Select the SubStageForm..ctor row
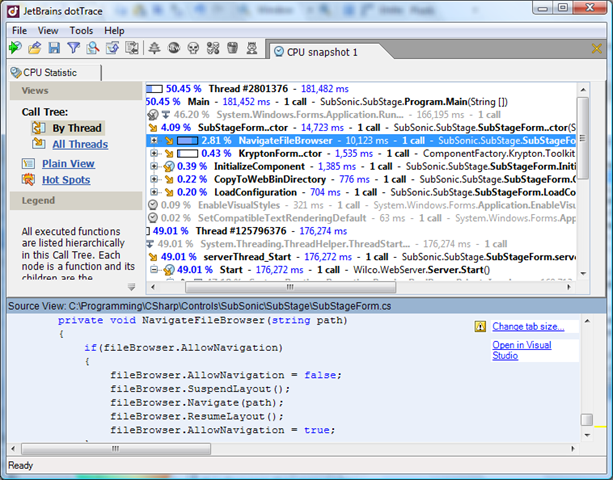 (x=361, y=127)
